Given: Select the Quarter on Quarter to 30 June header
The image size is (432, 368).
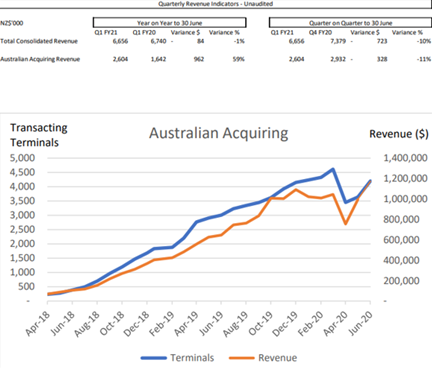Looking at the screenshot, I should coord(350,23).
